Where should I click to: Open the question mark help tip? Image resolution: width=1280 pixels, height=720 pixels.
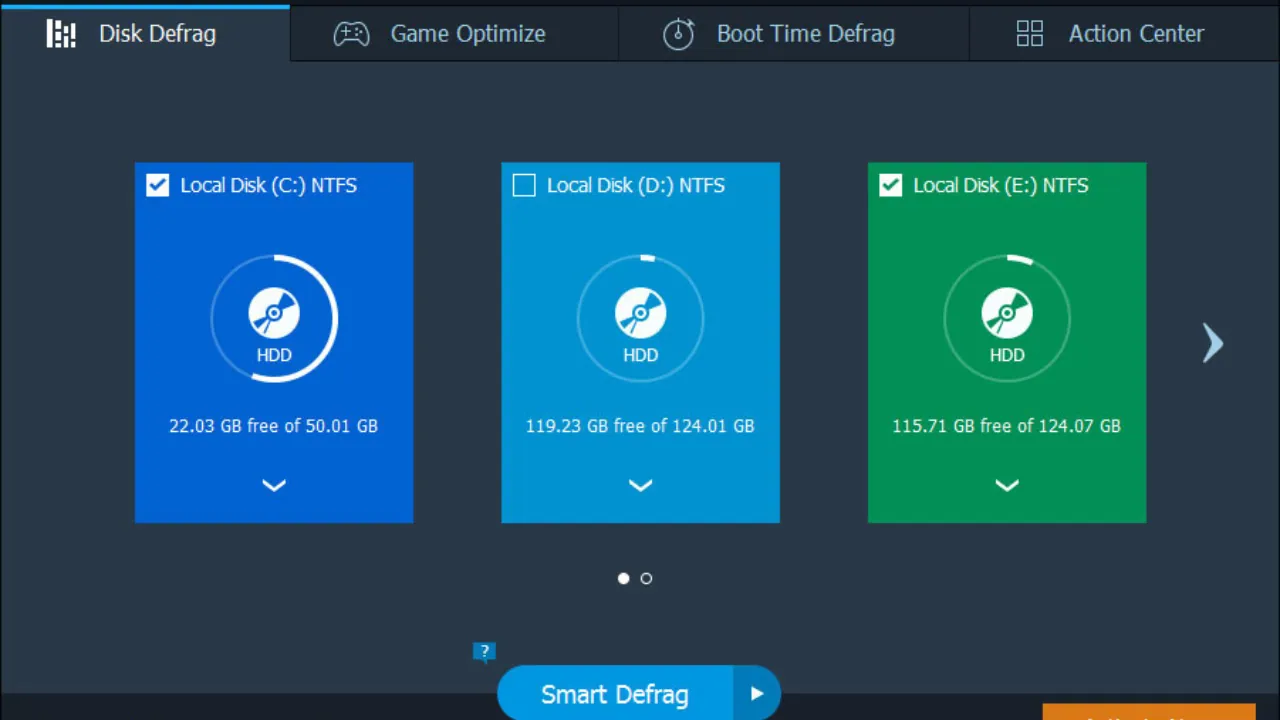[484, 652]
